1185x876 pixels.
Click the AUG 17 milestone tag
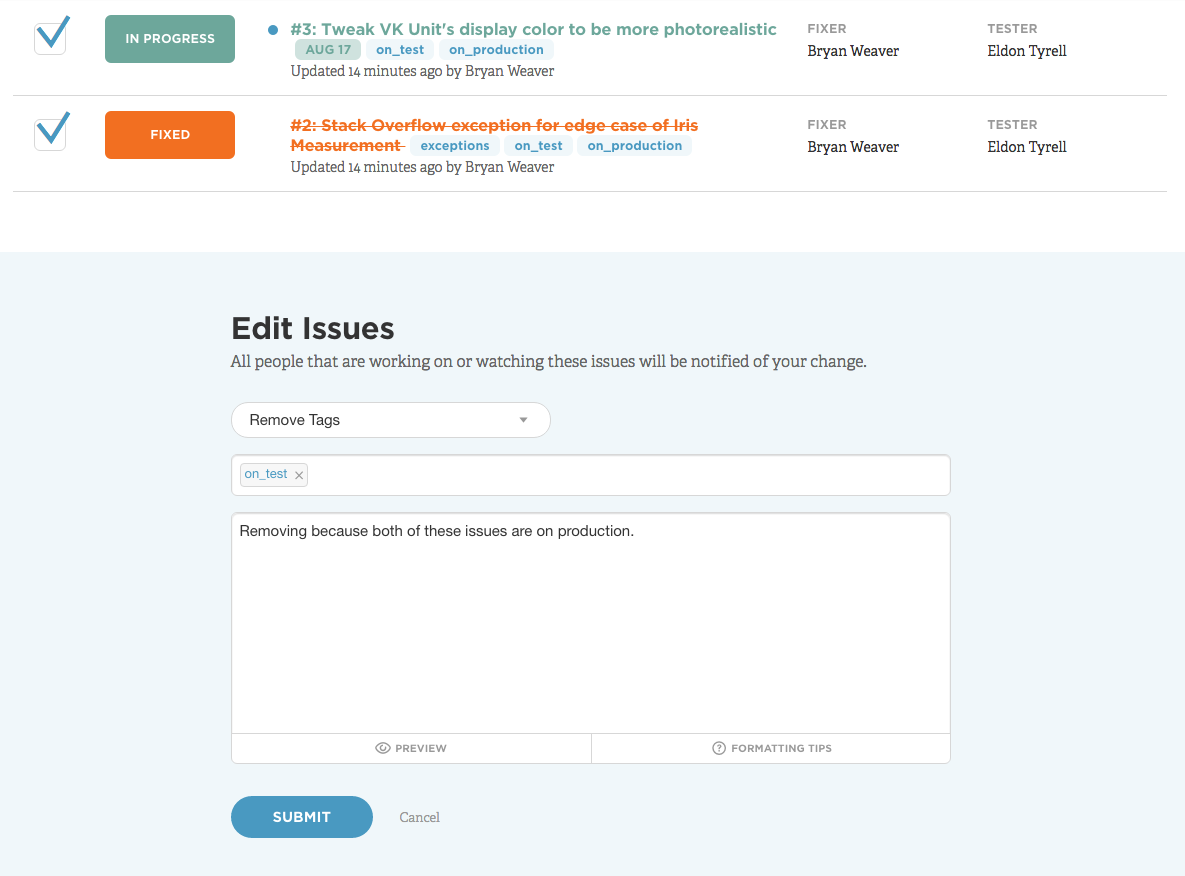(328, 50)
